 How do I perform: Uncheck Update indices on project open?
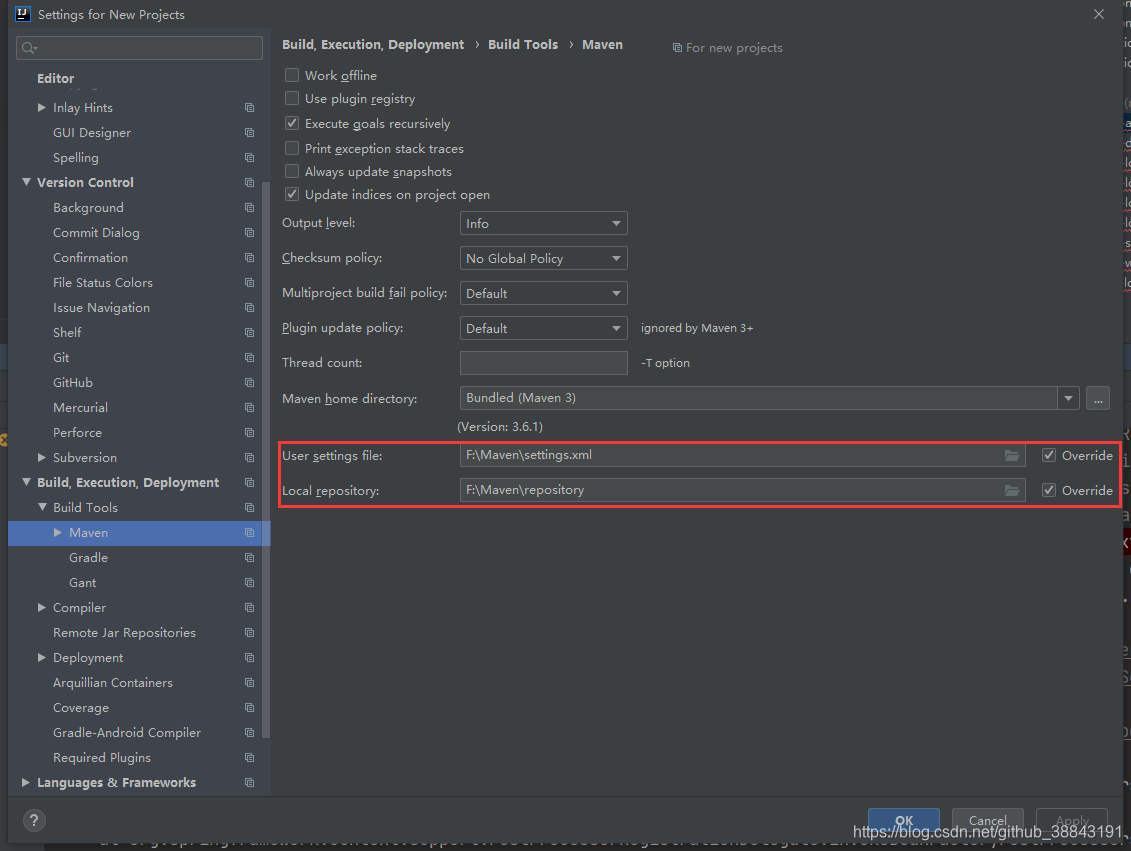pos(292,194)
